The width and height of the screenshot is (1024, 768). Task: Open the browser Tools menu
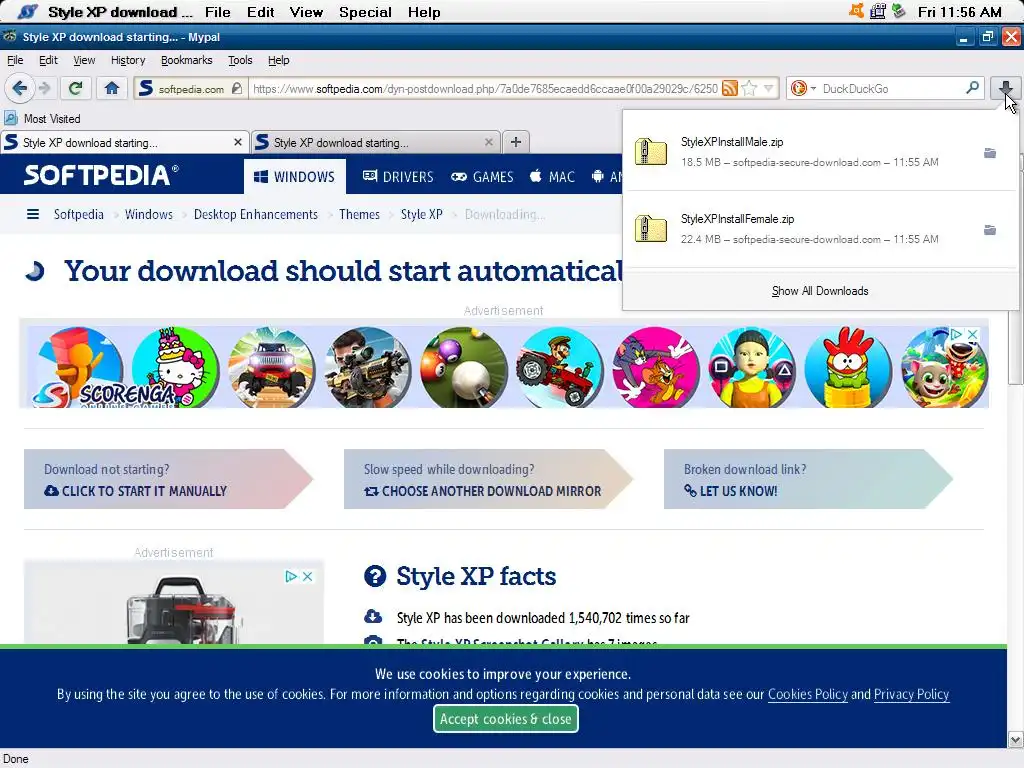[x=240, y=60]
